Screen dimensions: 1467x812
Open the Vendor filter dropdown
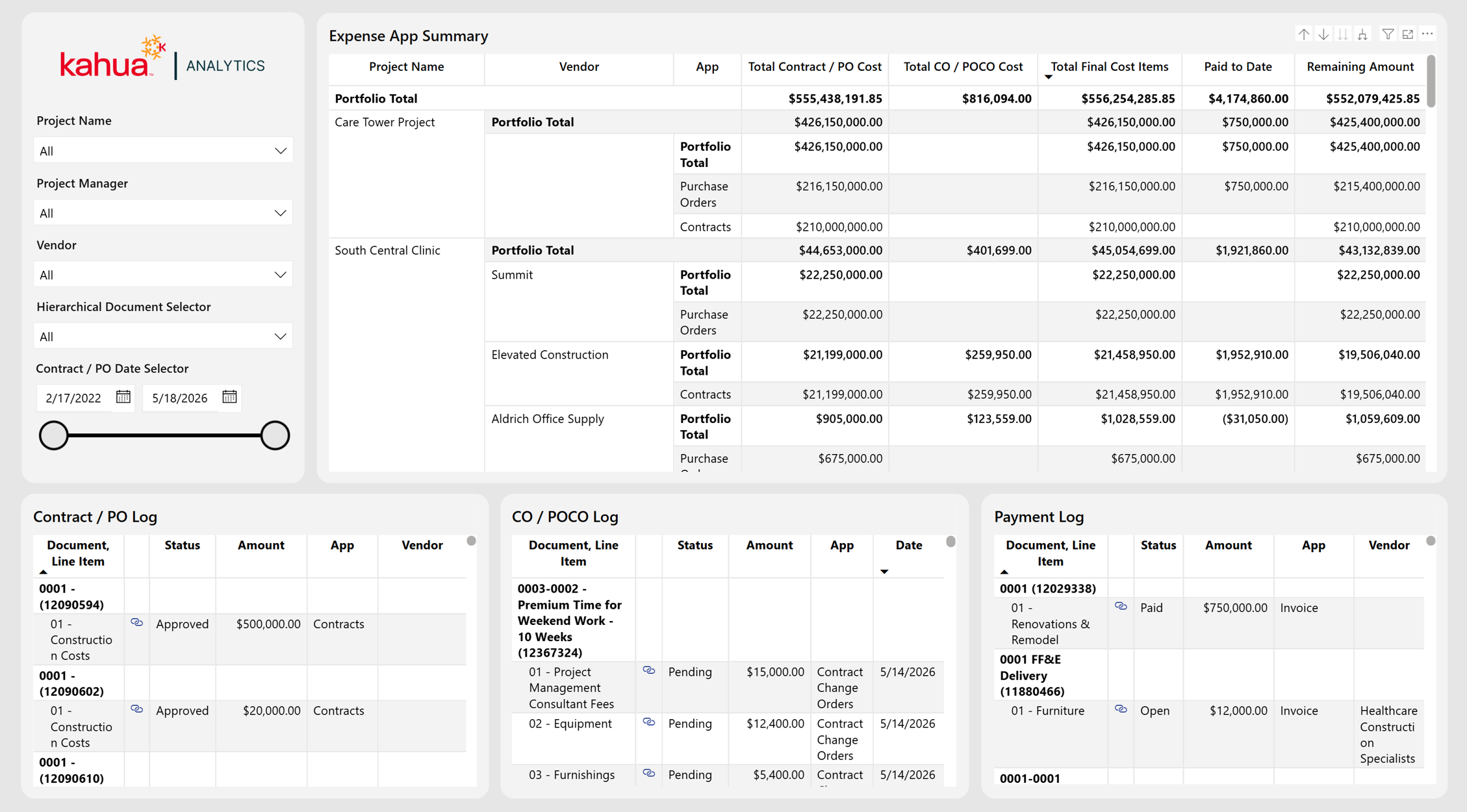pyautogui.click(x=163, y=275)
